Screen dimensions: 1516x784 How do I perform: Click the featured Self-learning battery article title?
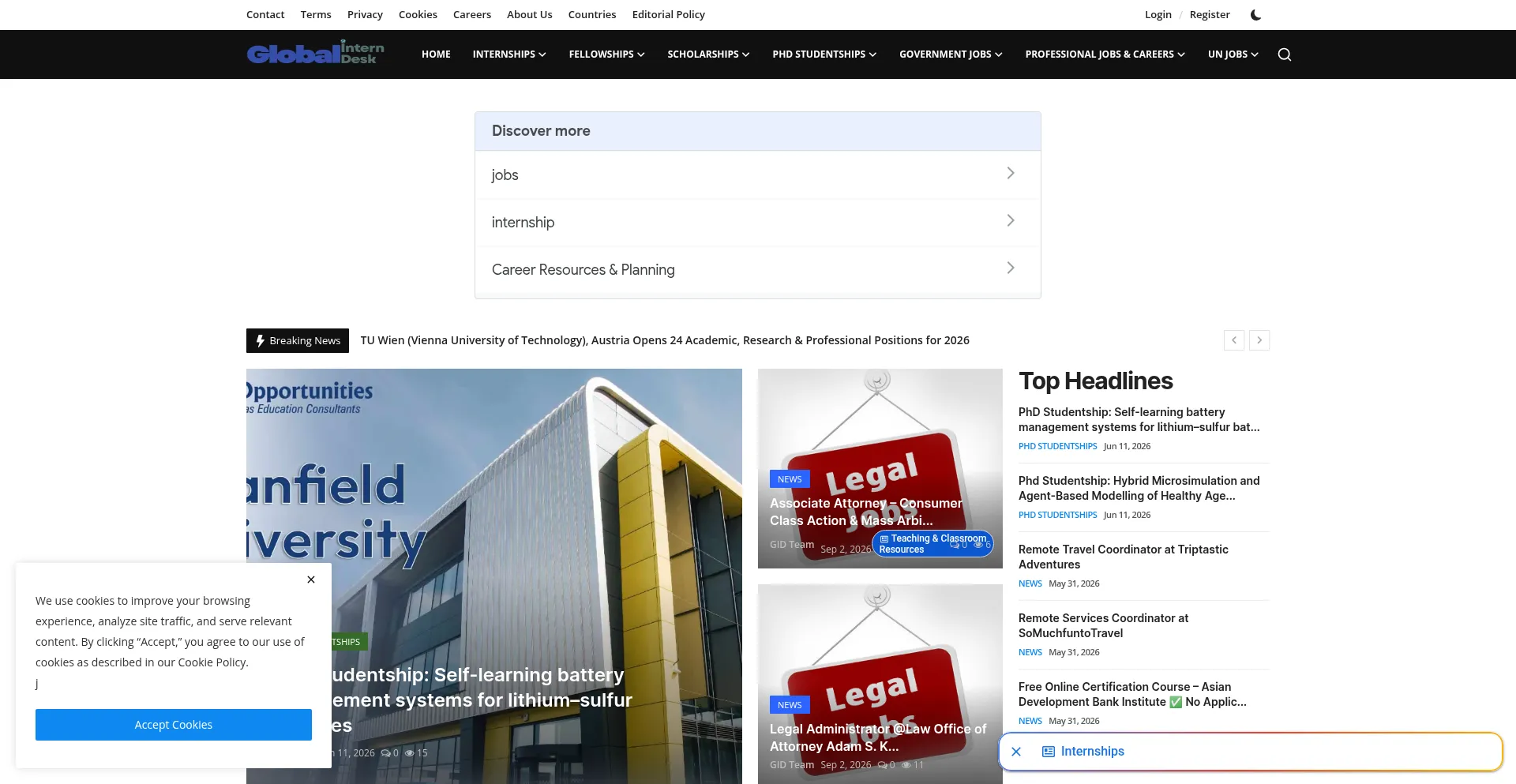482,700
